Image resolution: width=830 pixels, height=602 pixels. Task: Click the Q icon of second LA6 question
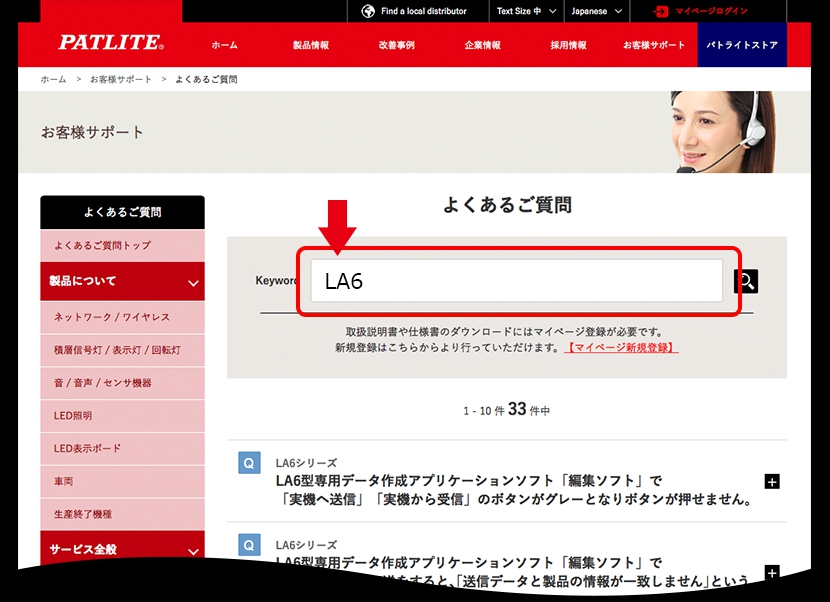[x=249, y=545]
